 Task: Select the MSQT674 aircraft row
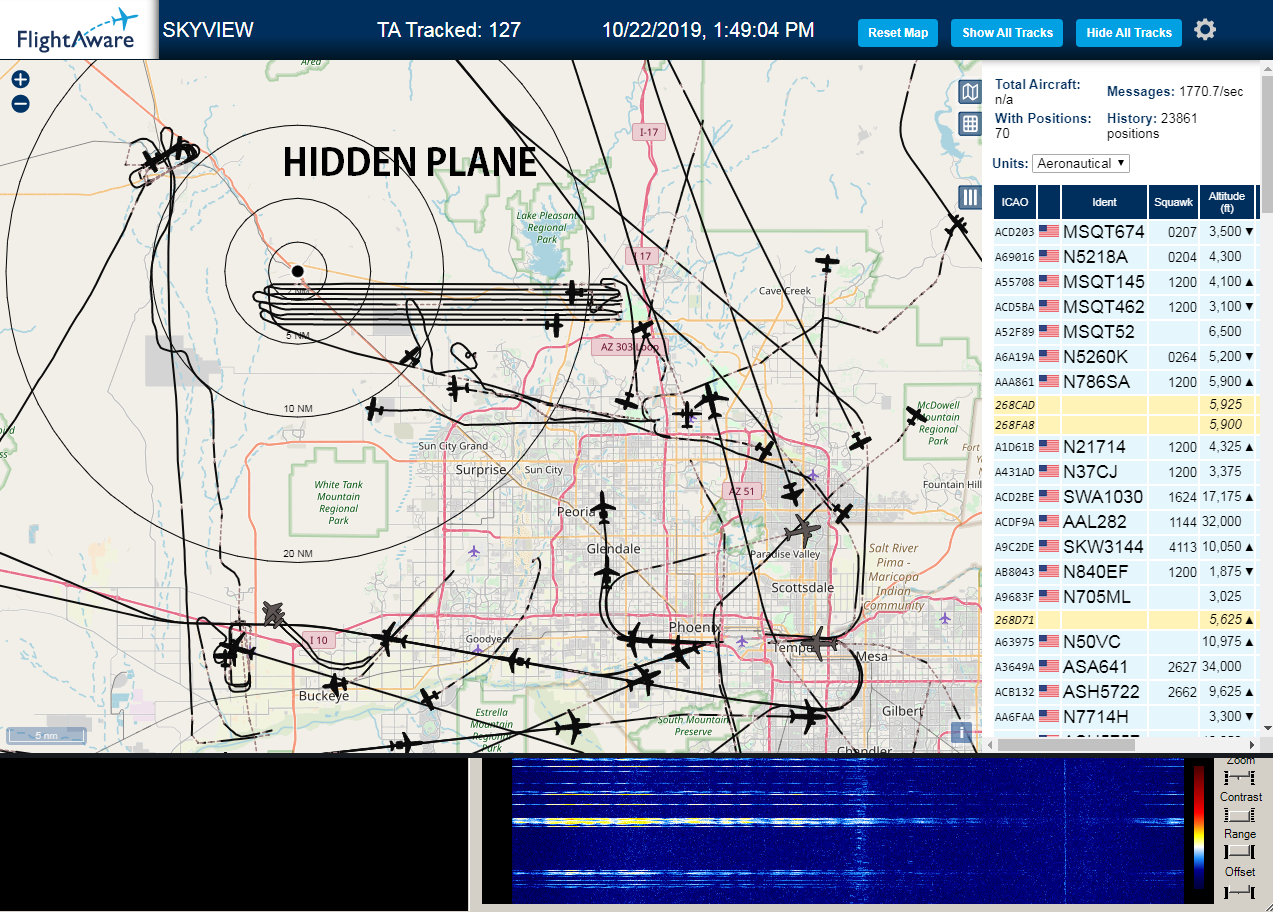click(x=1125, y=231)
